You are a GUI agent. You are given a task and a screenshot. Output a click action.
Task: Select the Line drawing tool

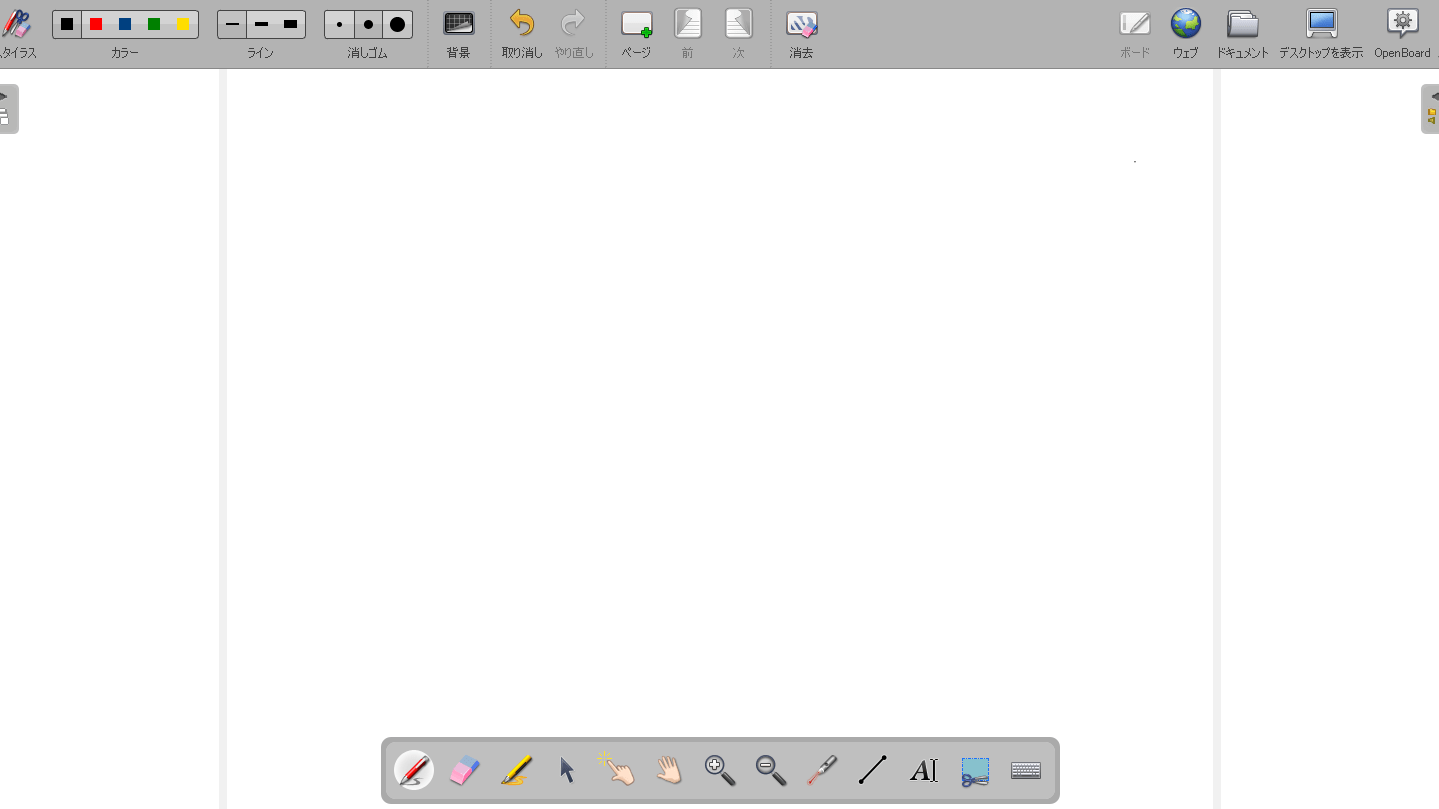click(873, 770)
